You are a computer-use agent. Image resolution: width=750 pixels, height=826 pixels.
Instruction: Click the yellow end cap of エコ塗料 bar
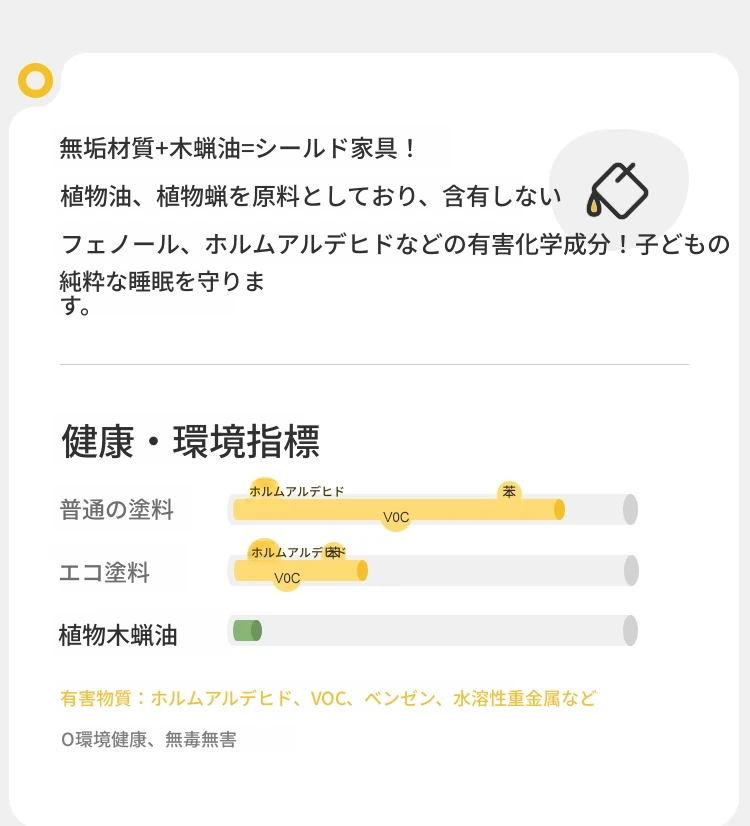coord(362,571)
